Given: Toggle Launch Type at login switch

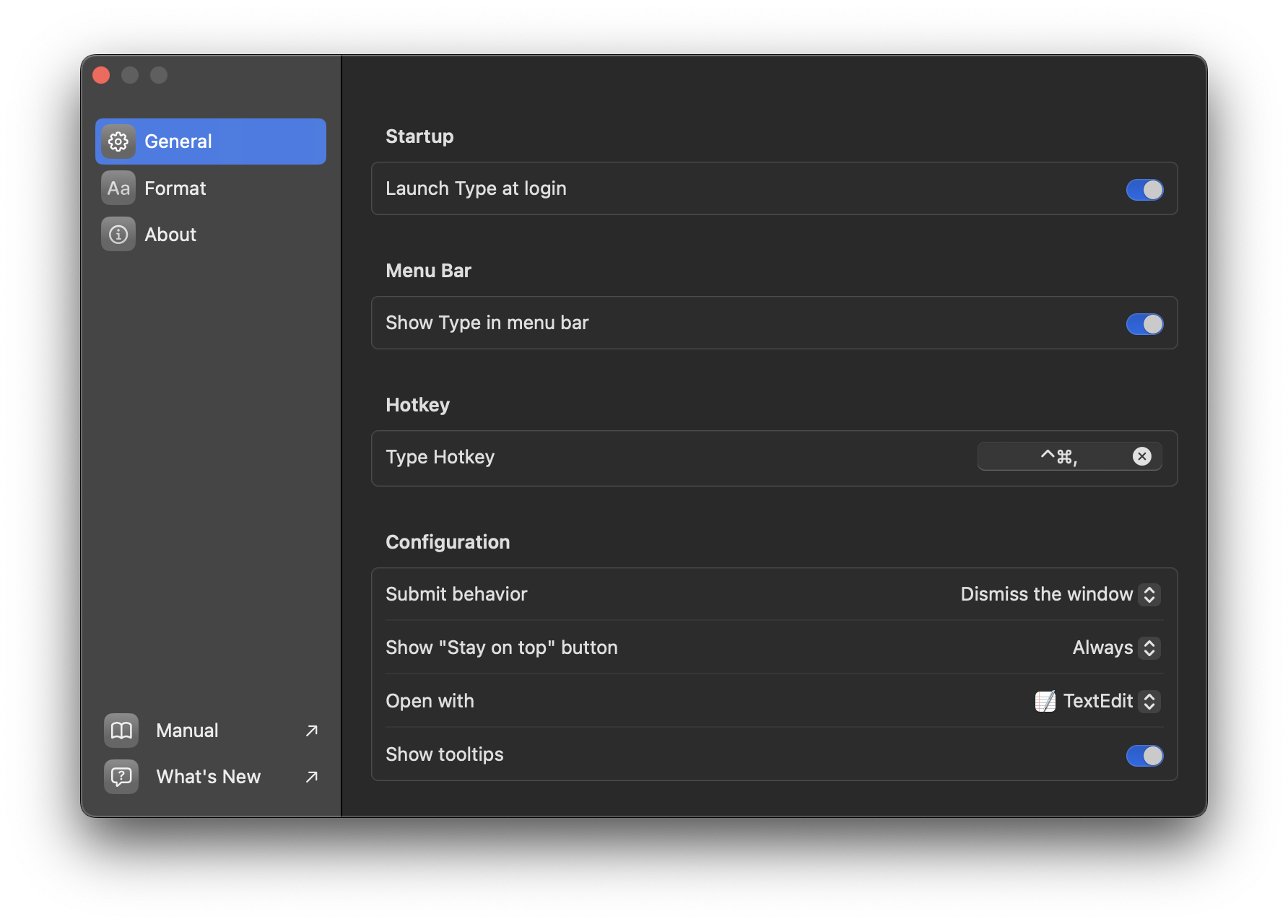Looking at the screenshot, I should (1144, 190).
